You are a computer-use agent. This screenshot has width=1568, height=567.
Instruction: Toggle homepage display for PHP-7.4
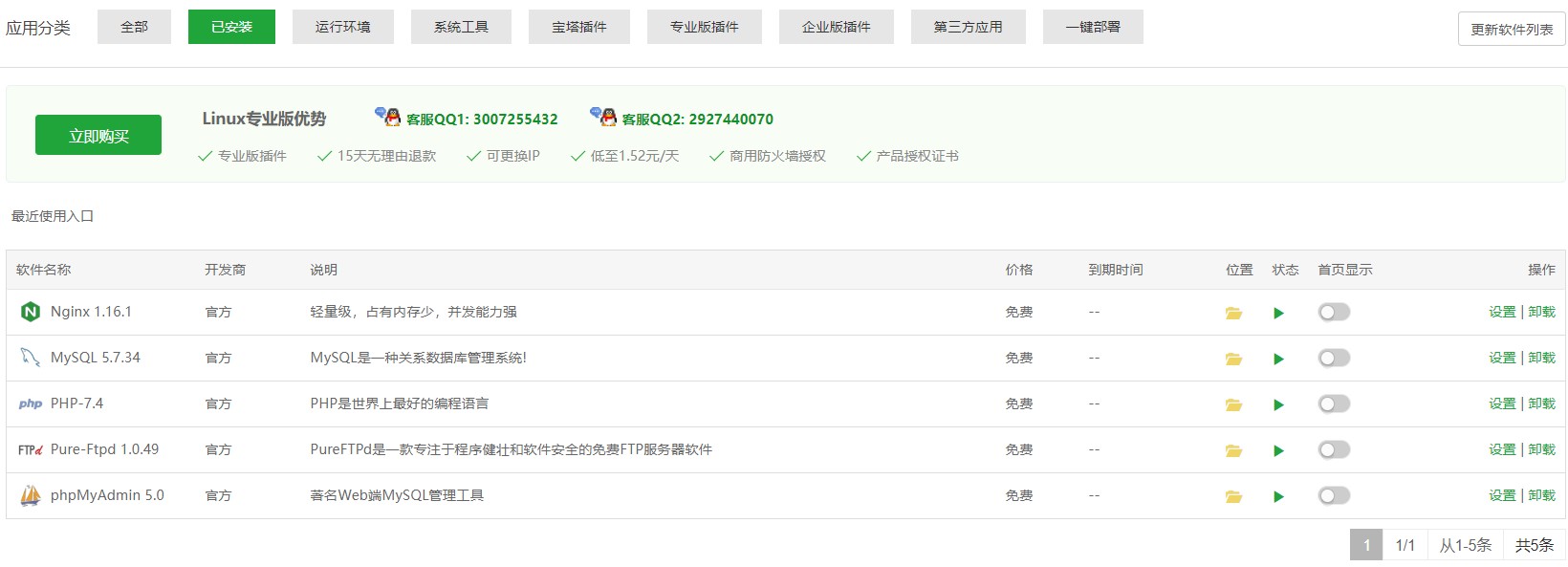tap(1334, 403)
